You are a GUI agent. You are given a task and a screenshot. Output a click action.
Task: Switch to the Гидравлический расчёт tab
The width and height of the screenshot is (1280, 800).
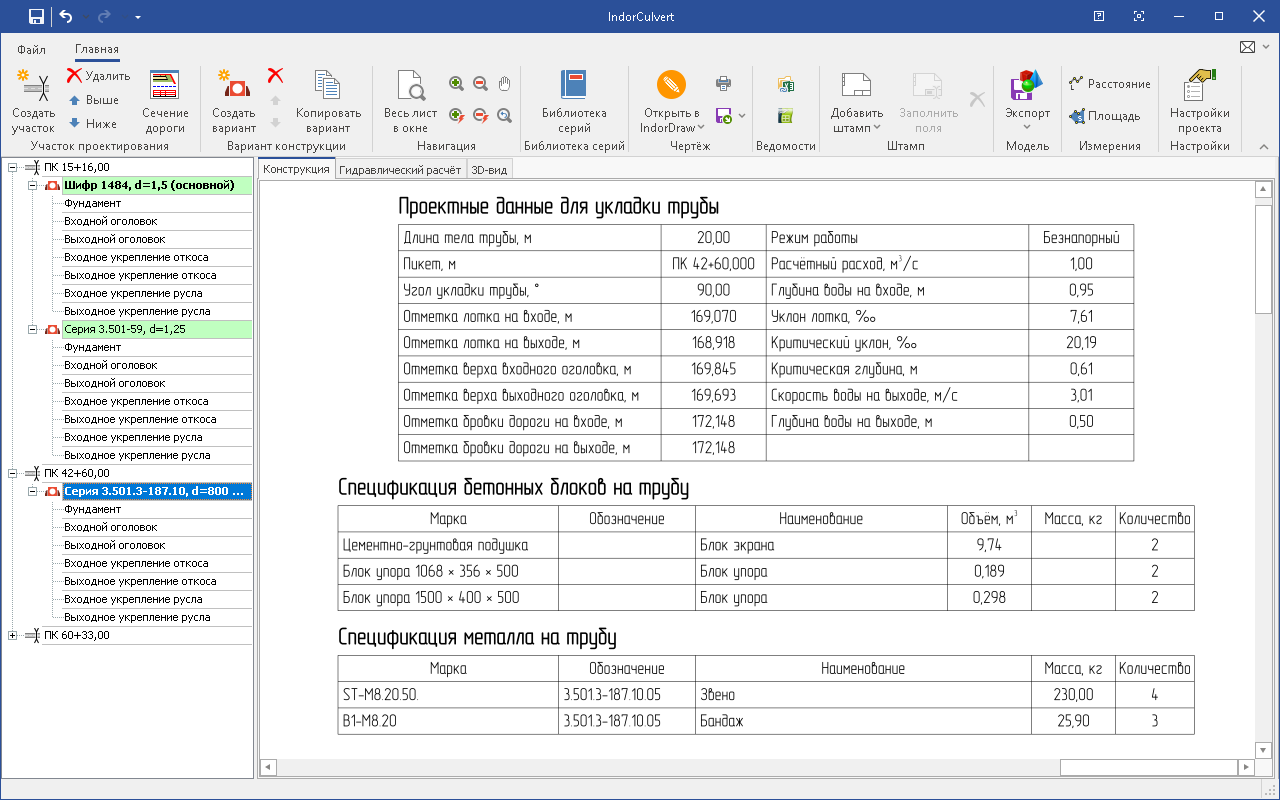point(400,170)
